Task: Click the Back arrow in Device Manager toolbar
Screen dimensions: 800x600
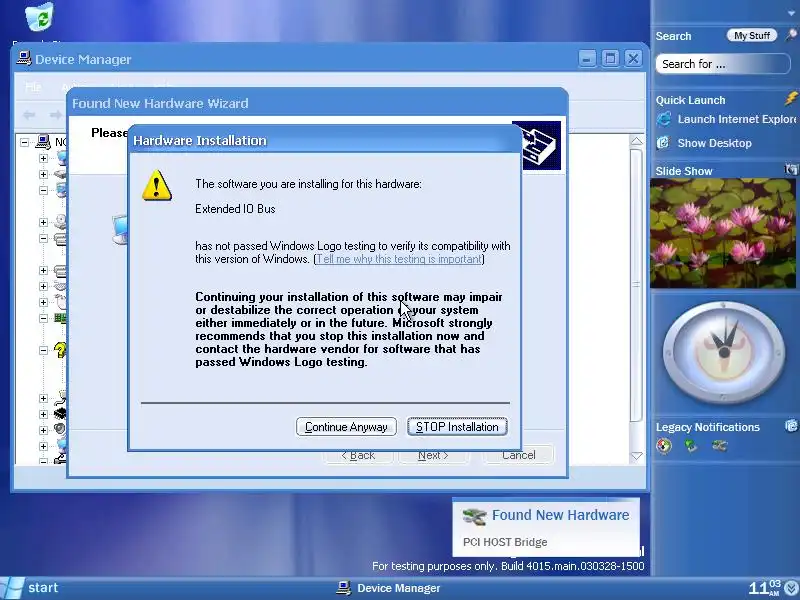Action: [x=29, y=115]
